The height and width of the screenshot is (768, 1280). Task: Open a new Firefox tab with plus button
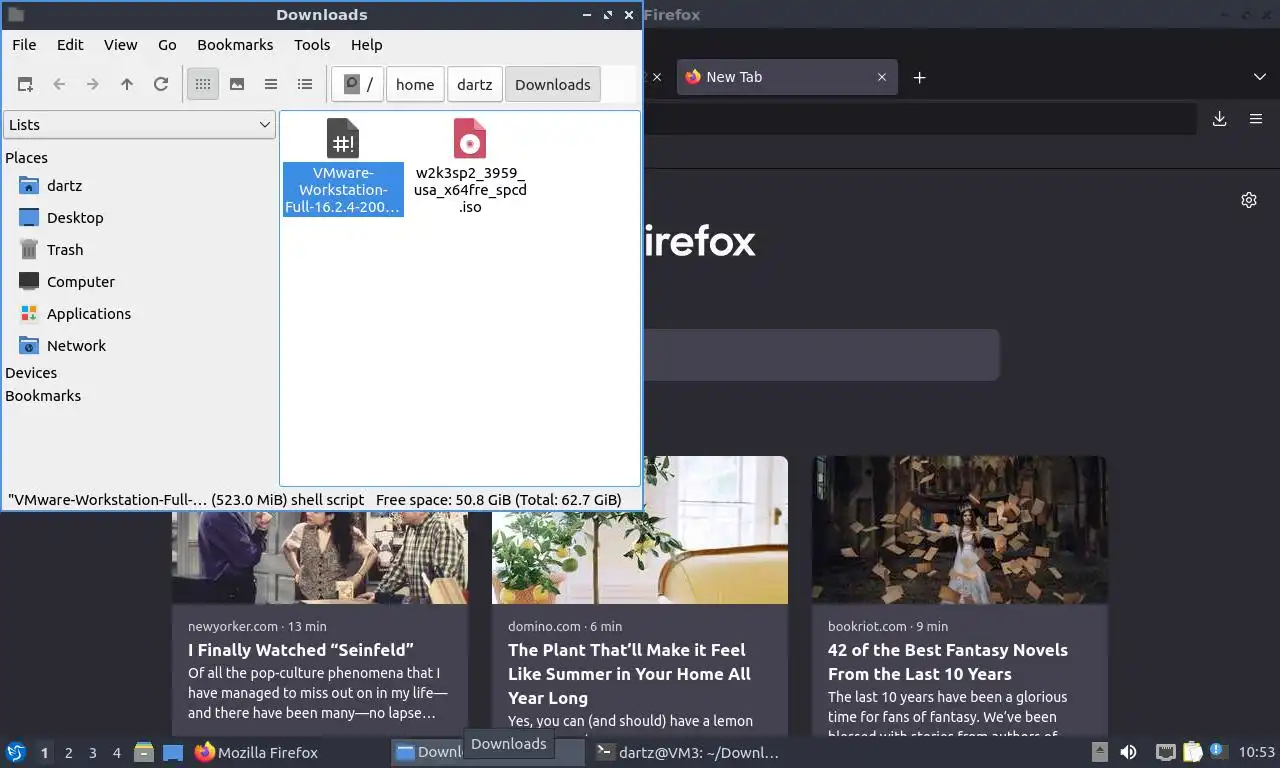click(x=920, y=77)
